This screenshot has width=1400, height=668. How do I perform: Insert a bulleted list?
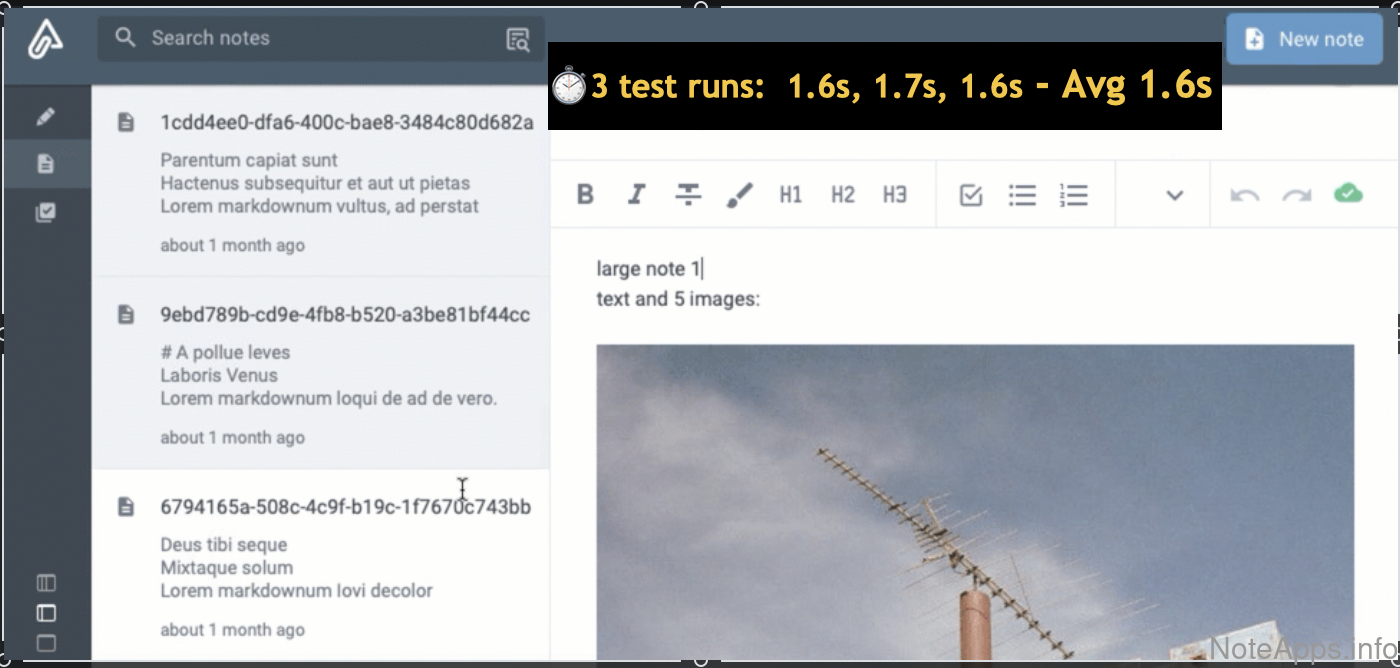tap(1022, 195)
